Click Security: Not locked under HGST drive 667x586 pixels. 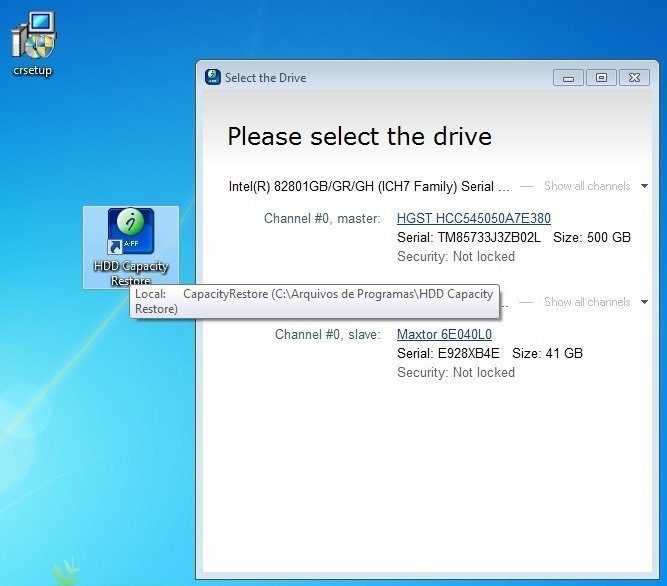[x=456, y=256]
